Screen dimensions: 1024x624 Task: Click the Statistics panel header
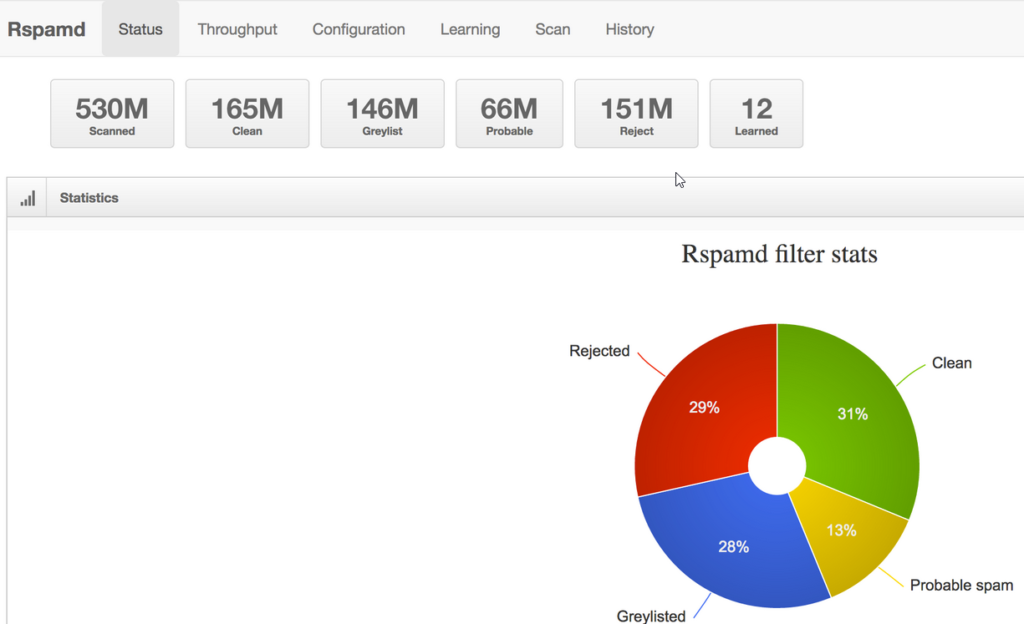(x=89, y=198)
